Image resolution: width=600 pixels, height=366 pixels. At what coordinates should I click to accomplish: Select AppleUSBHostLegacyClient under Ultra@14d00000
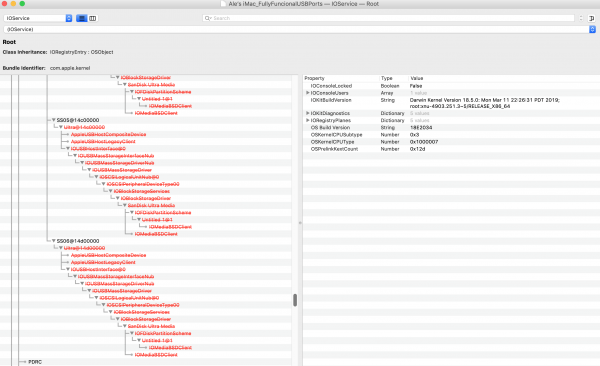(103, 262)
